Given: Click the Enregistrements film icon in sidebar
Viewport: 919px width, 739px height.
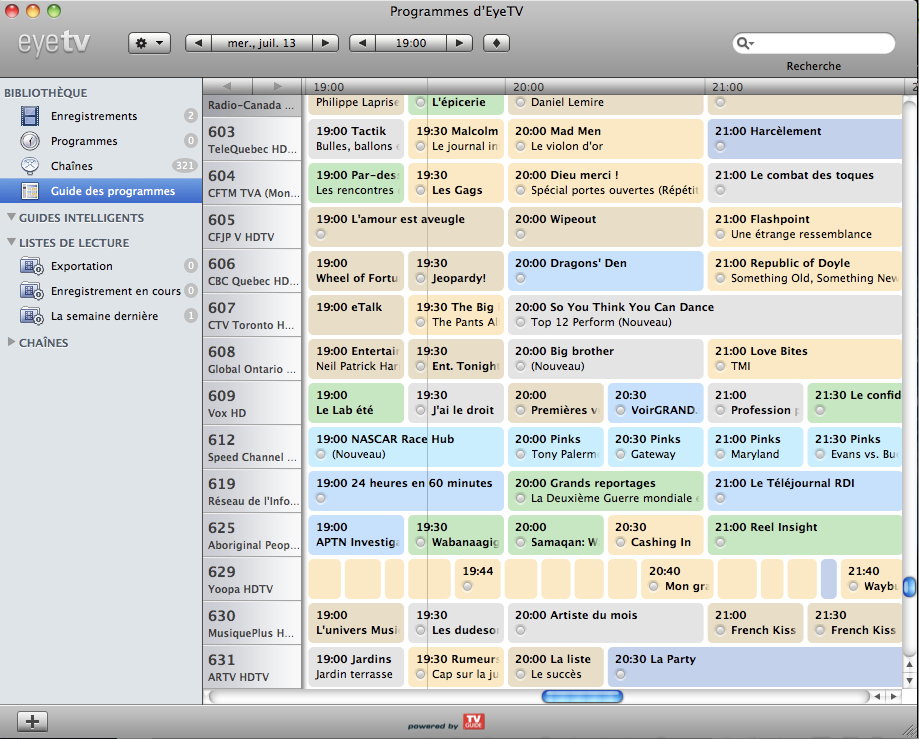Looking at the screenshot, I should pyautogui.click(x=31, y=116).
